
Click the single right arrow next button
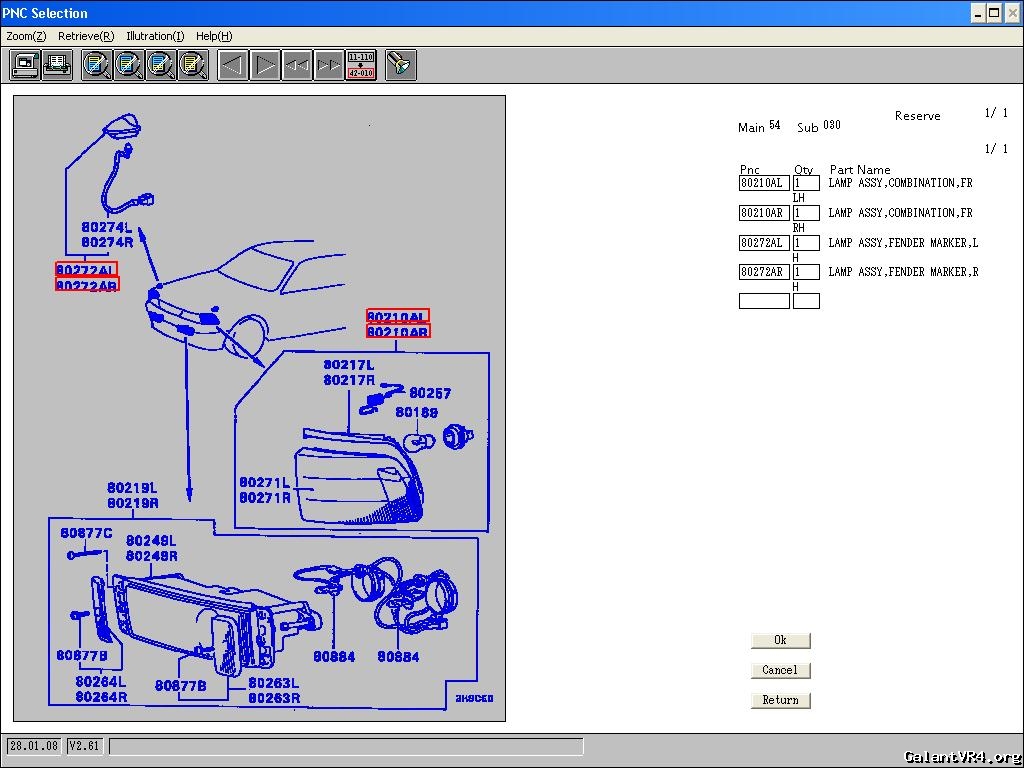tap(265, 66)
